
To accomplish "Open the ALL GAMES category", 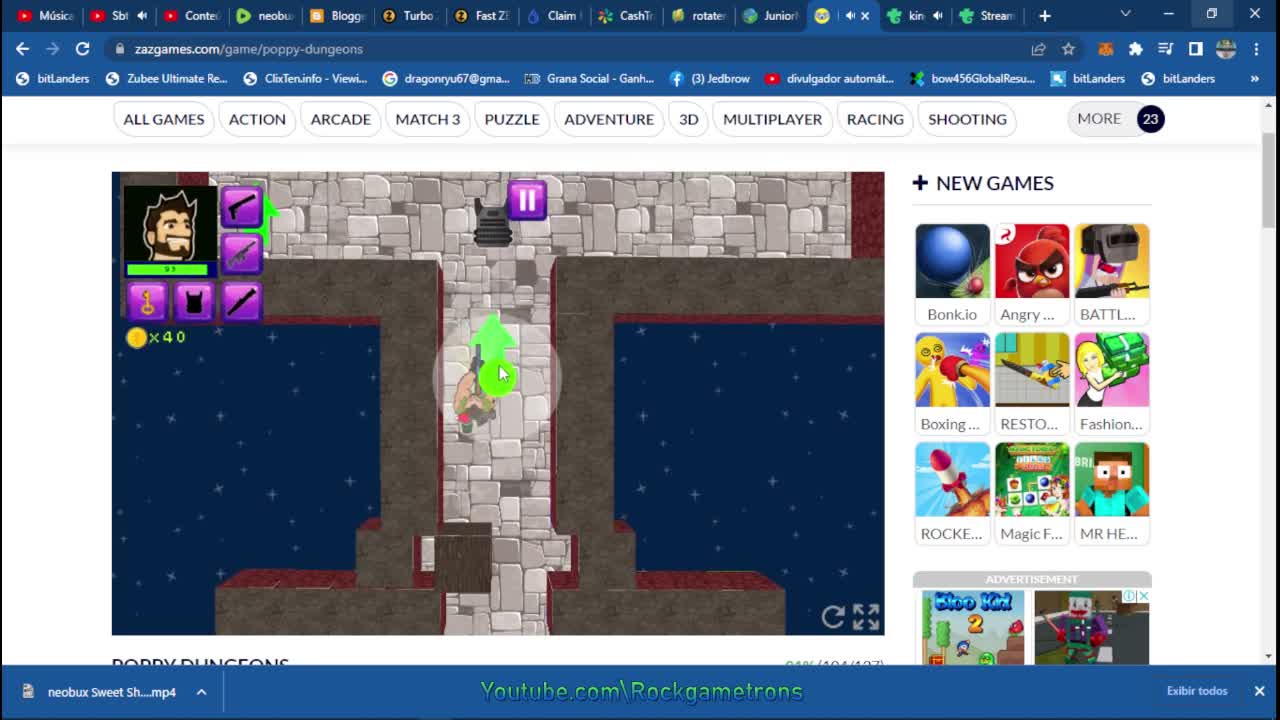I will [164, 119].
